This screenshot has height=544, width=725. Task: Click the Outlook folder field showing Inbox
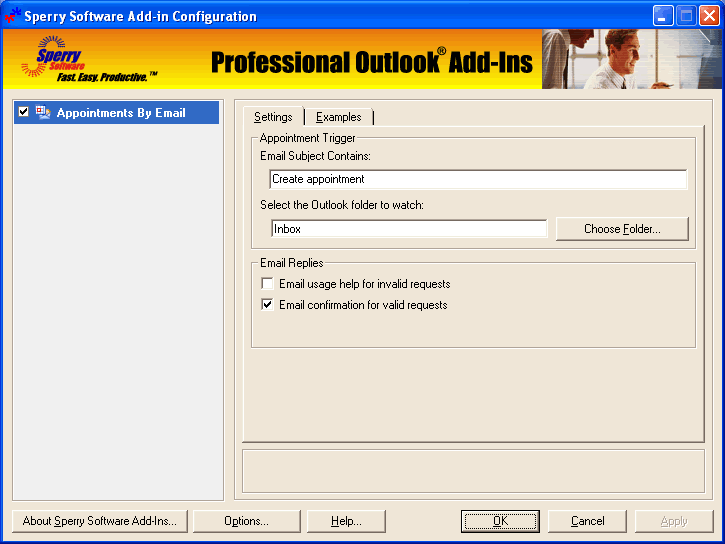coord(409,229)
